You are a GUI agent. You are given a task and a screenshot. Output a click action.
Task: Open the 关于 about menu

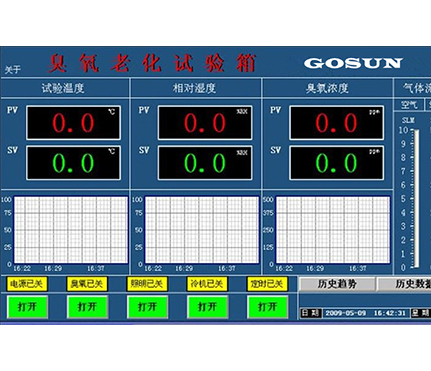(13, 70)
